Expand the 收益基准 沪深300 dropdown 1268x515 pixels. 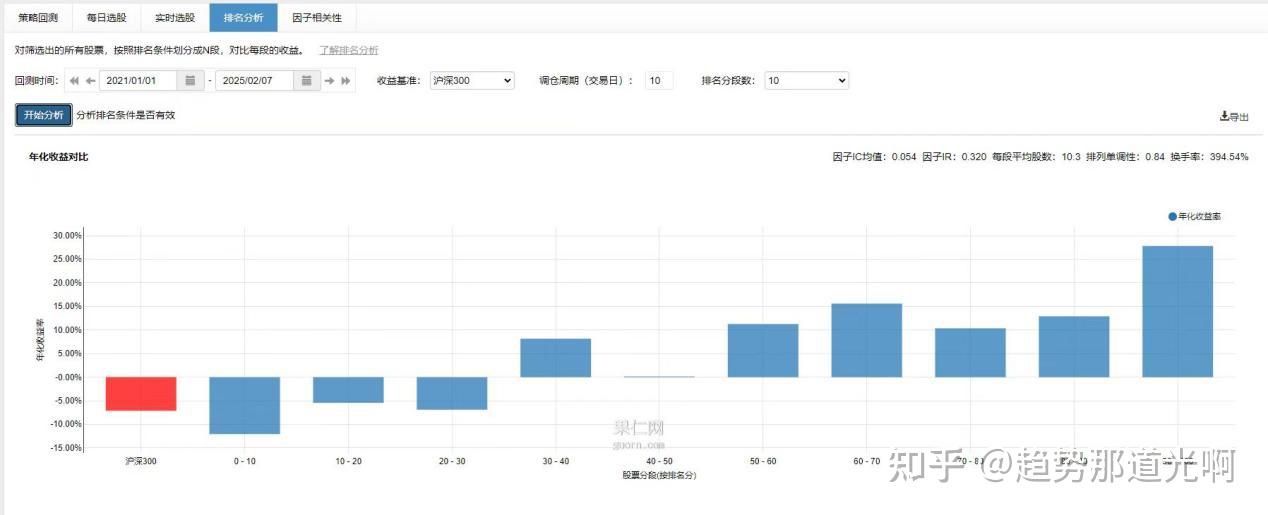472,81
